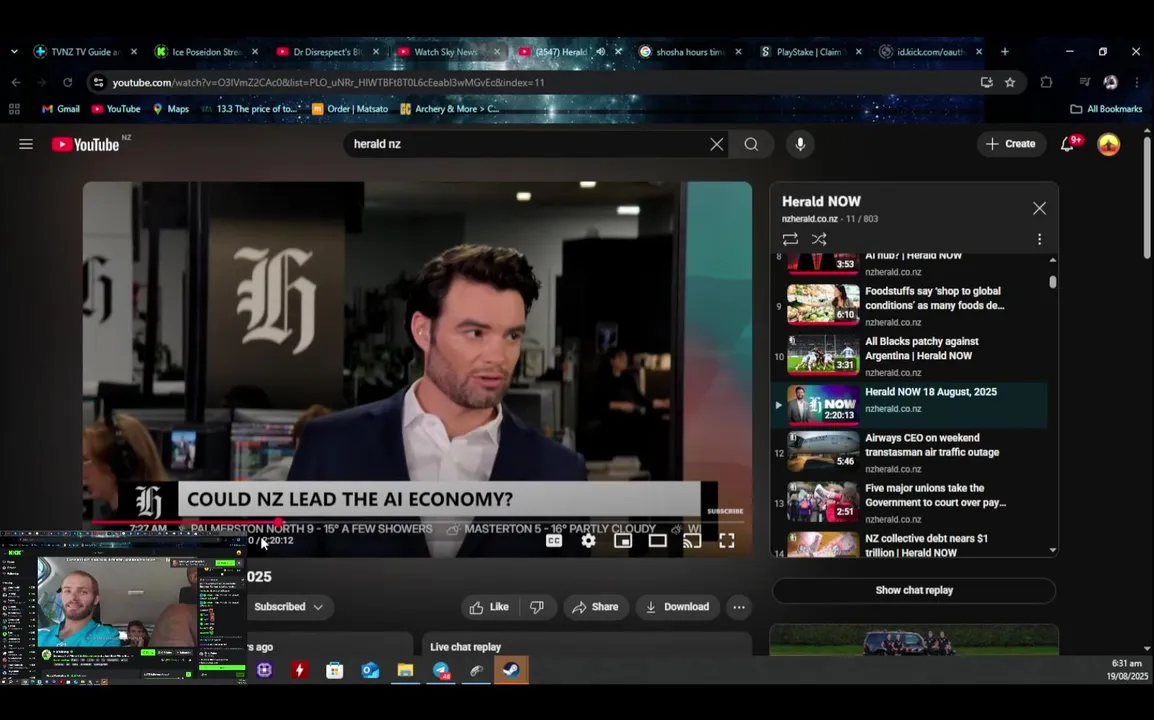Open Microsoft Store from the taskbar
This screenshot has width=1154, height=720.
point(335,671)
